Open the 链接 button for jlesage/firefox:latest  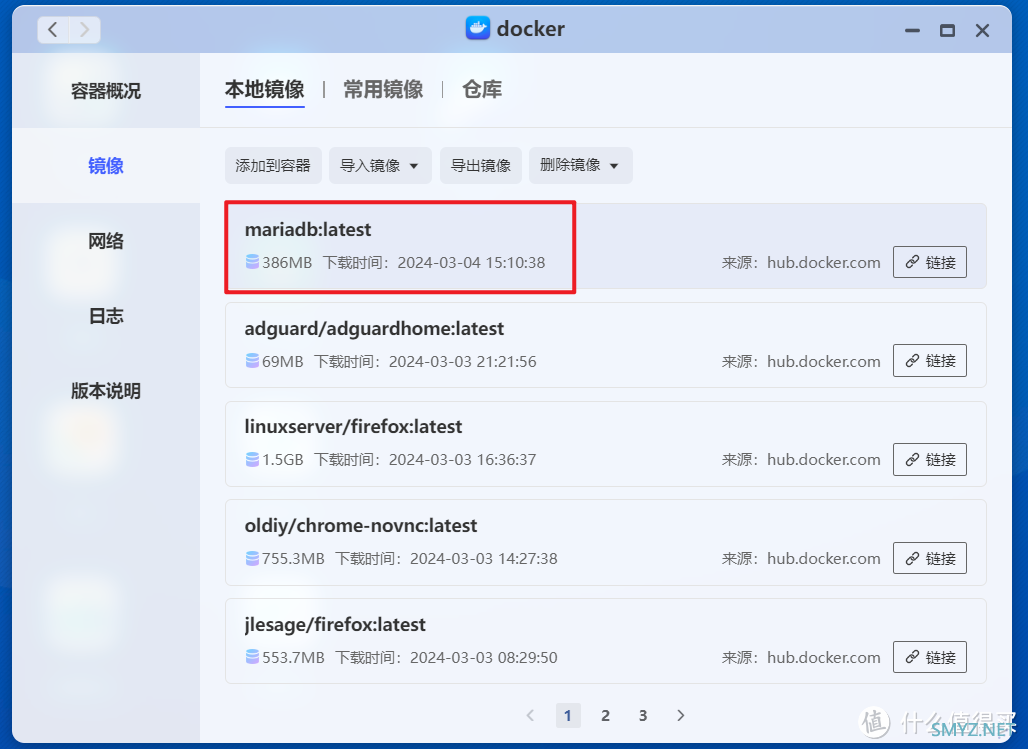pyautogui.click(x=930, y=657)
